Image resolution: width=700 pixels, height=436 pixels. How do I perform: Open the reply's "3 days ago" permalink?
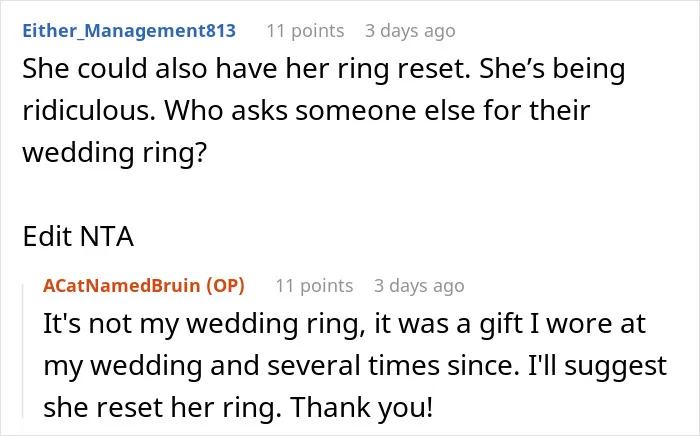coord(419,286)
